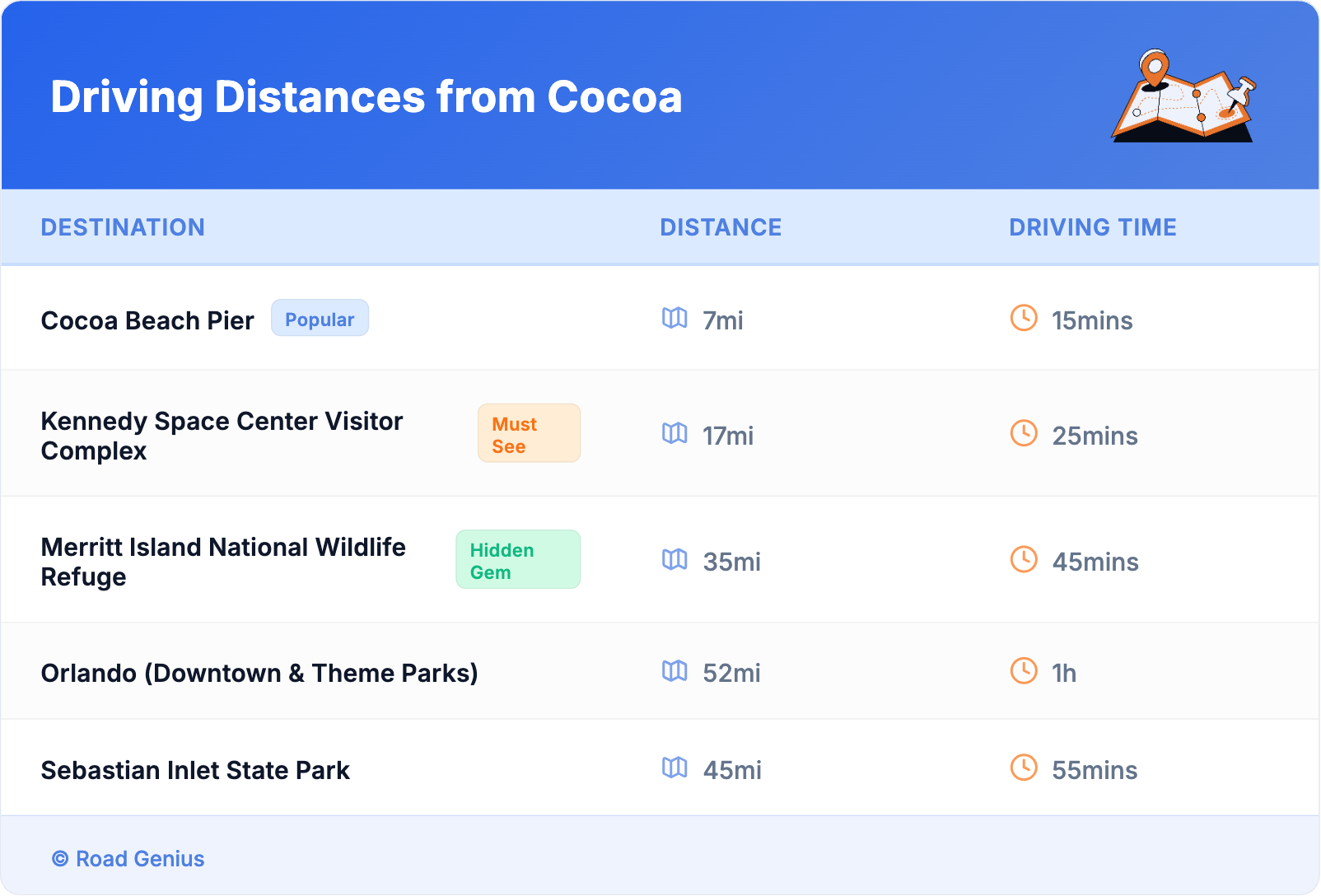Viewport: 1321px width, 896px height.
Task: Click the map icon beside 7mi
Action: [675, 318]
